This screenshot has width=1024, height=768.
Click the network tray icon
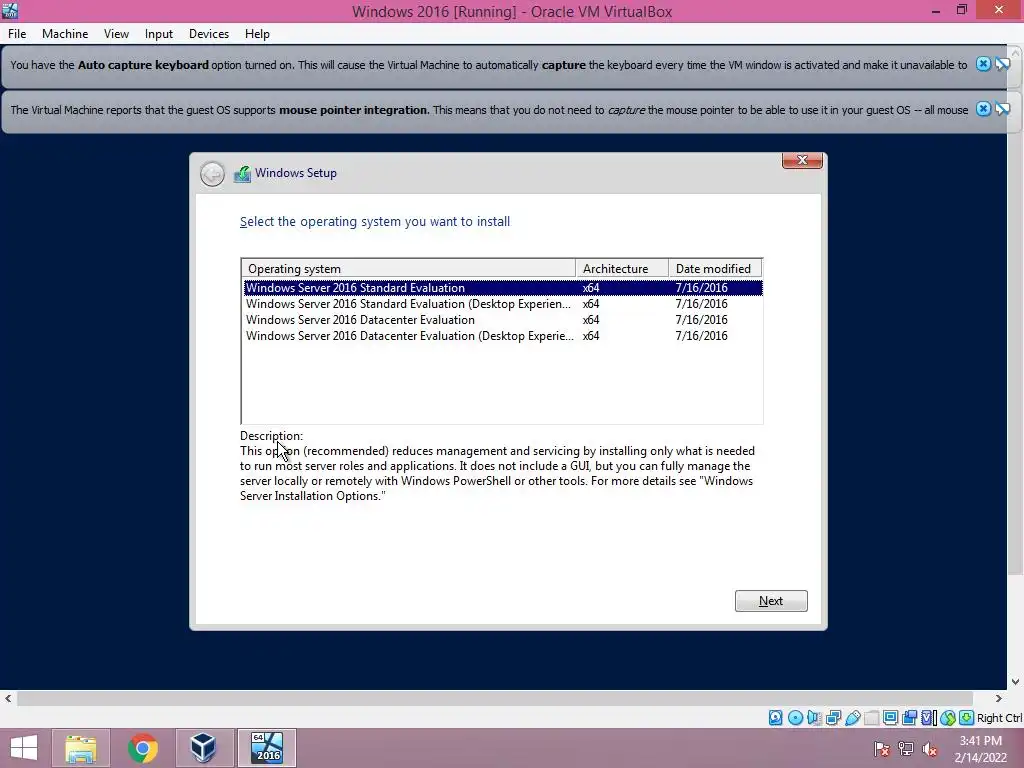906,749
